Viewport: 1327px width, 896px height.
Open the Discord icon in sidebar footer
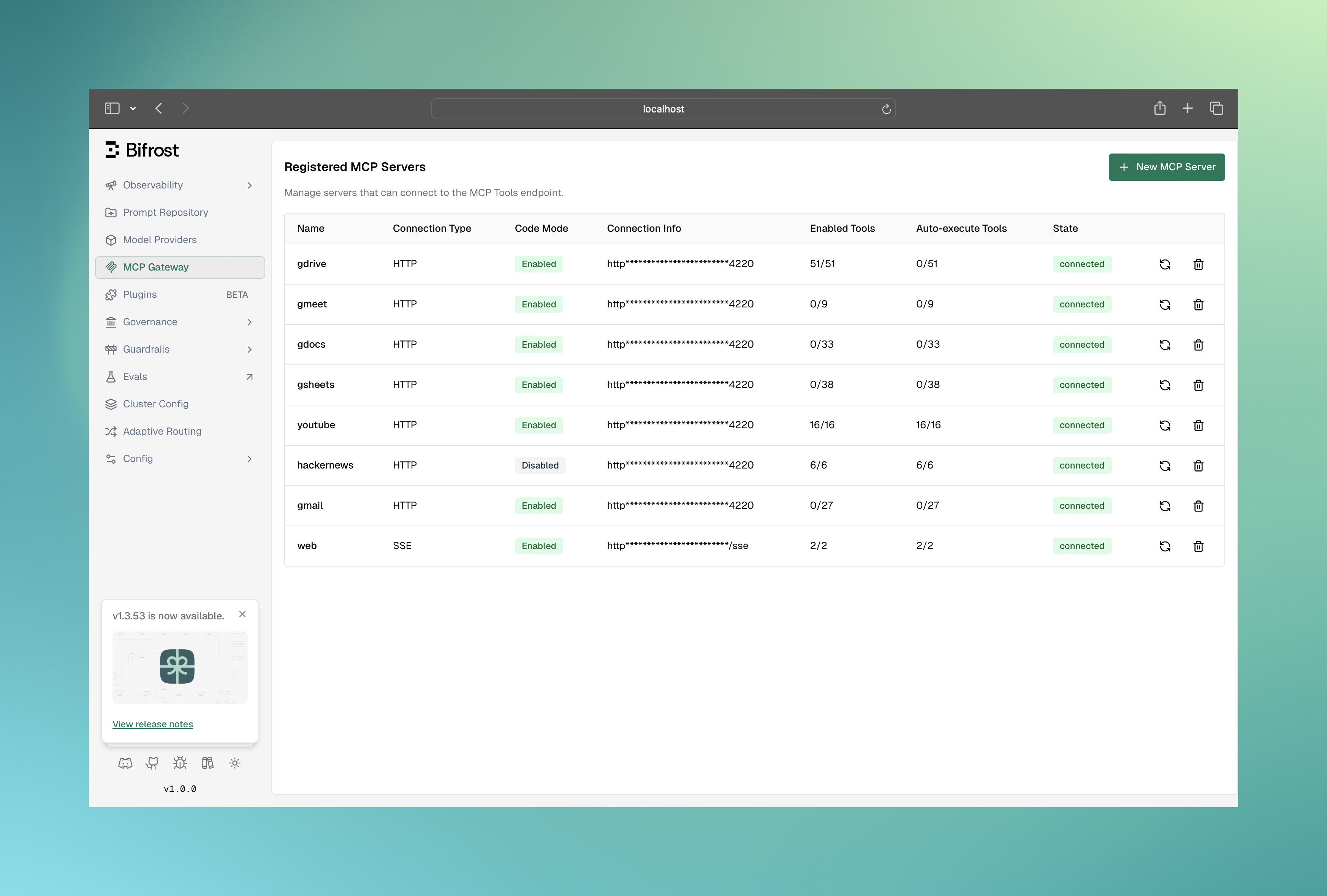[x=125, y=763]
